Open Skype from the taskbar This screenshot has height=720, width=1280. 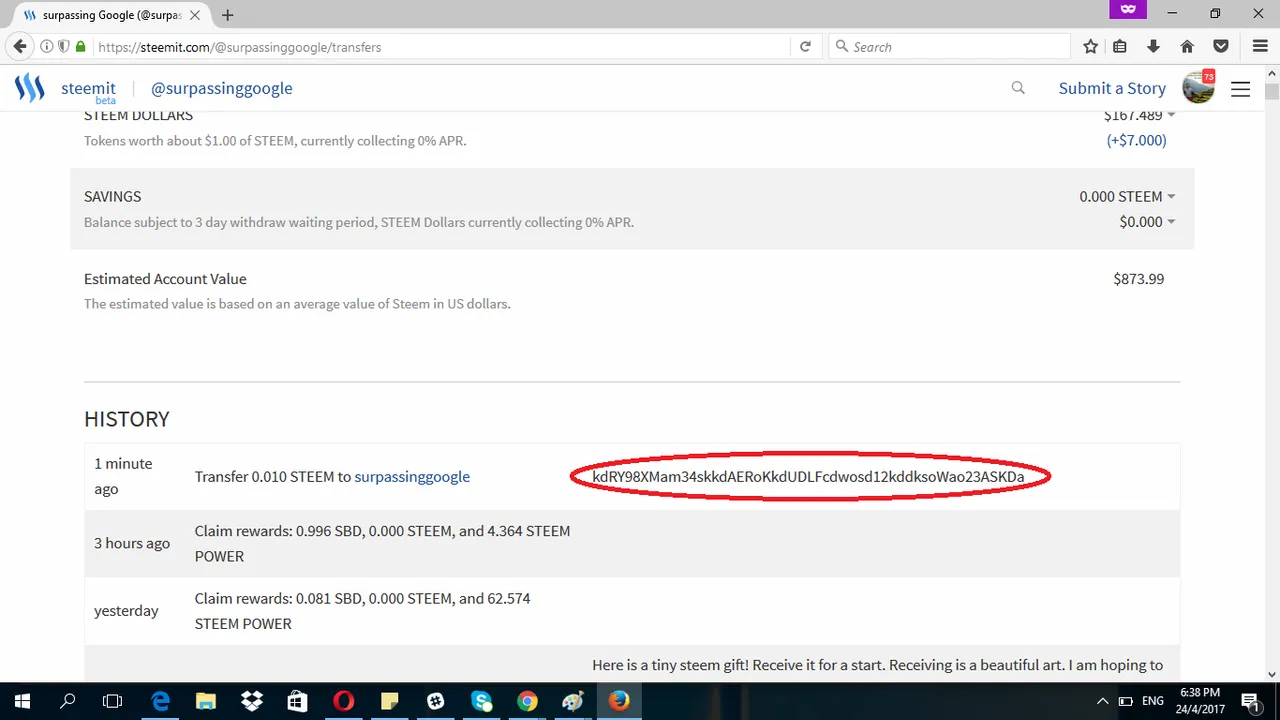pos(481,701)
